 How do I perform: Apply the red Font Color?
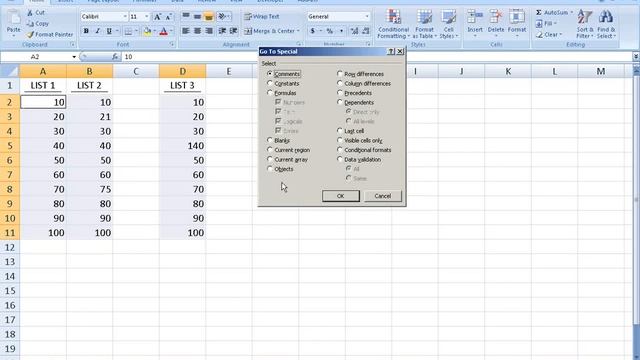[x=163, y=31]
